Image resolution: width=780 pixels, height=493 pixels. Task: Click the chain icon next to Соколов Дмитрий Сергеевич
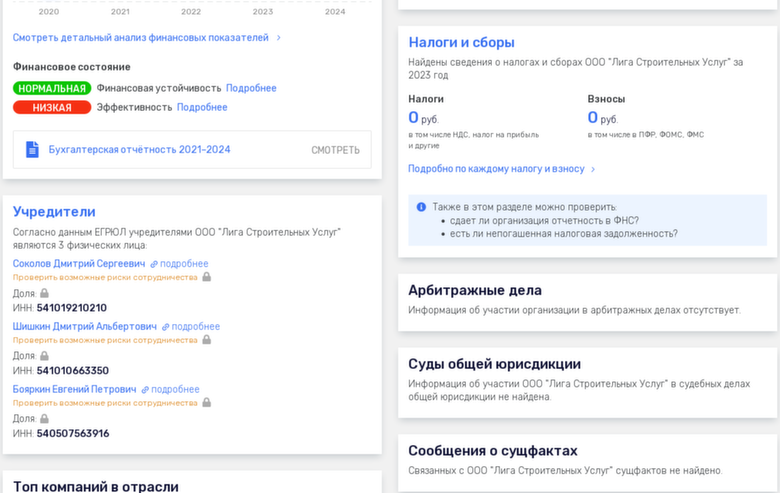[x=154, y=264]
